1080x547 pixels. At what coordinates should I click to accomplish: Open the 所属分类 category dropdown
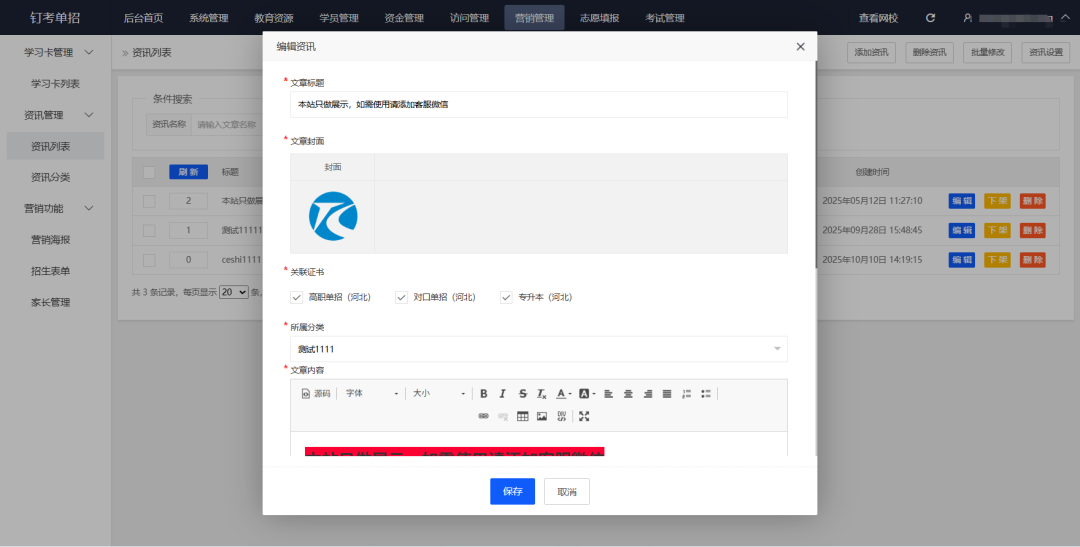[x=538, y=349]
